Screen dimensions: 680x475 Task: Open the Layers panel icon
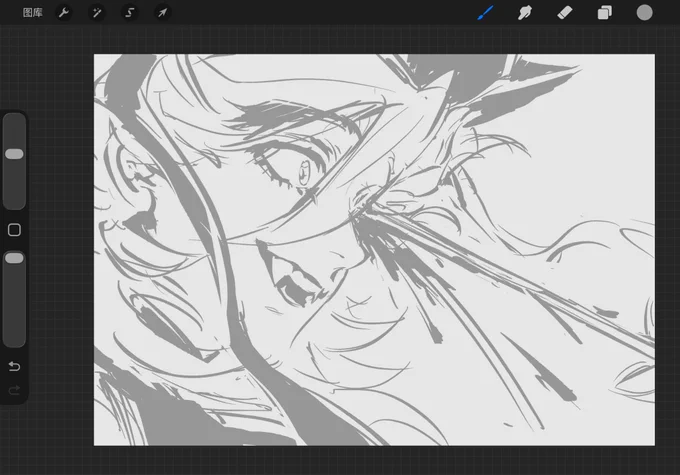pos(605,13)
